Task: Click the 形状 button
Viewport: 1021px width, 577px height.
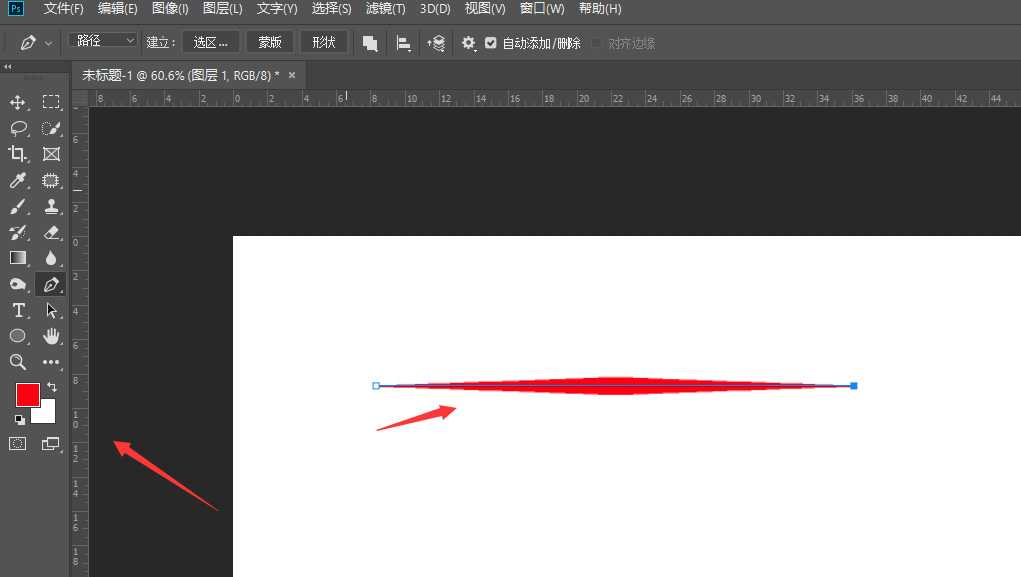Action: 323,42
